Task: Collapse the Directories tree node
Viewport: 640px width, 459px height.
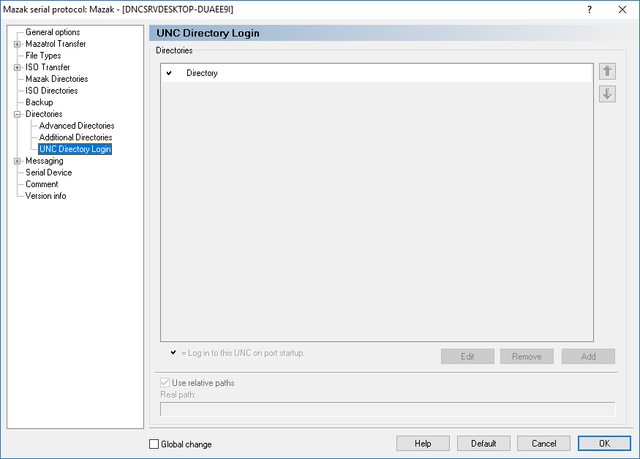Action: click(x=17, y=114)
